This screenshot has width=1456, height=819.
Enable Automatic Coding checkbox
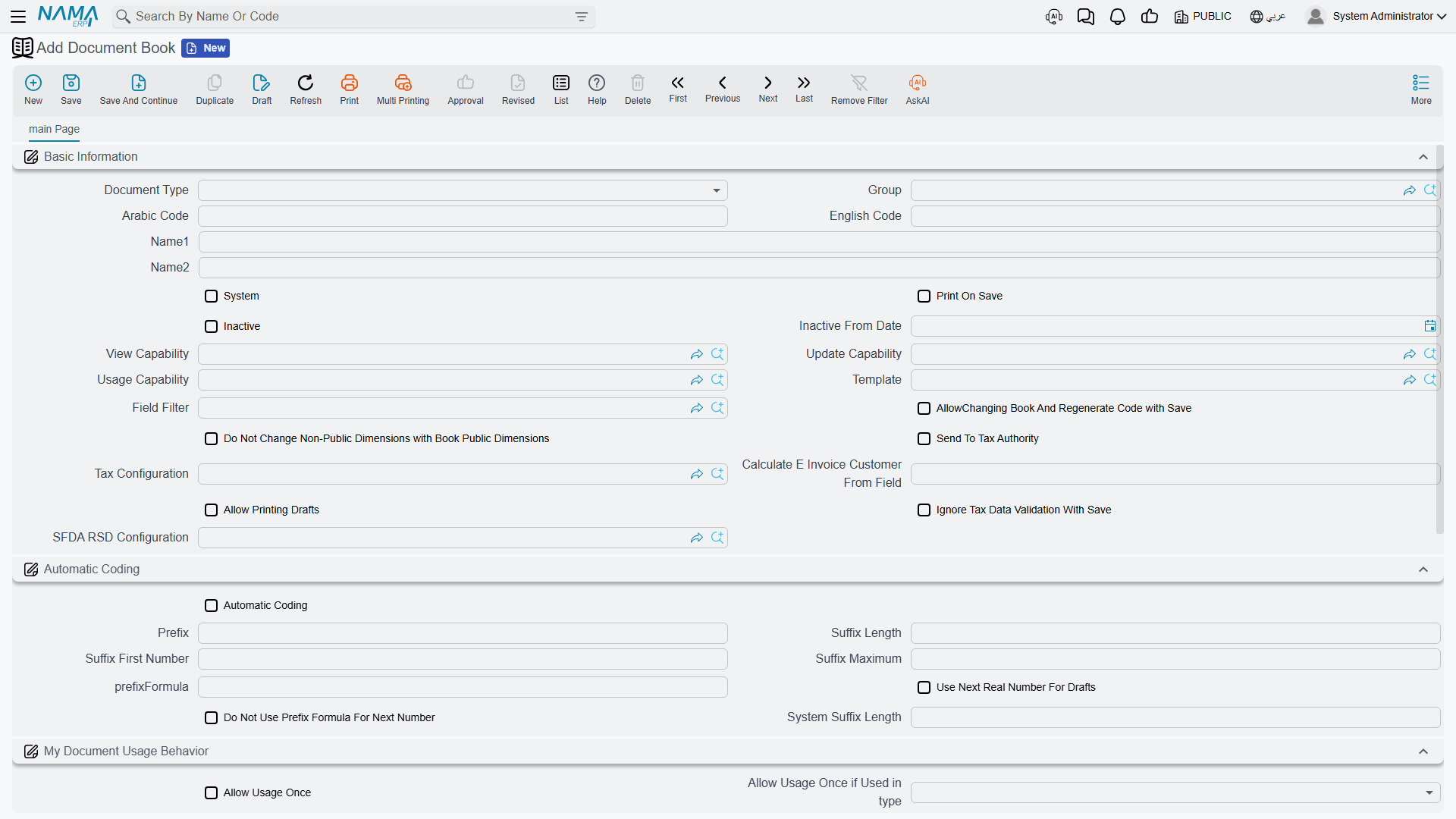(x=212, y=606)
